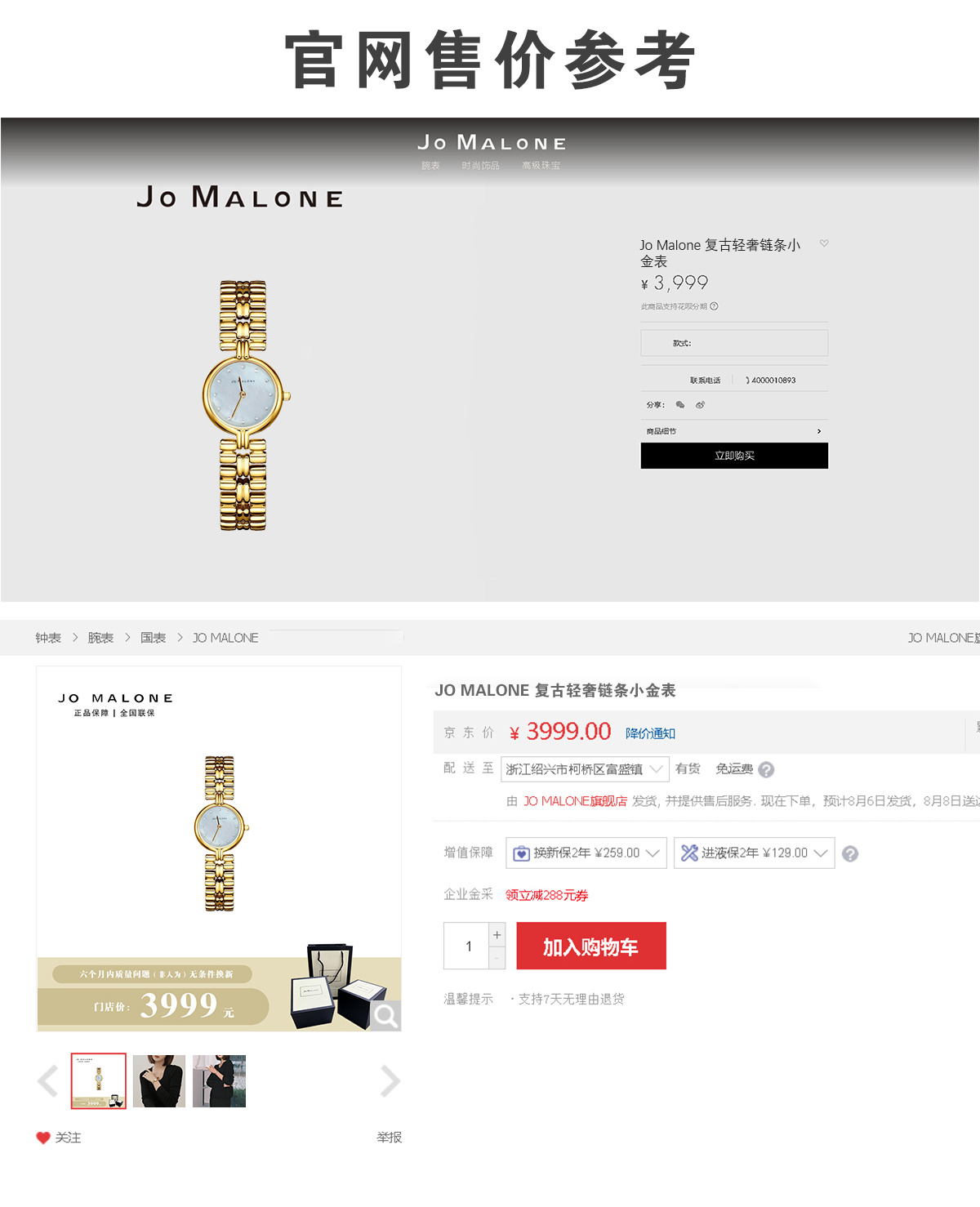Expand the 换新保2年 ¥259.00 dropdown
Image resolution: width=980 pixels, height=1207 pixels.
coord(586,853)
